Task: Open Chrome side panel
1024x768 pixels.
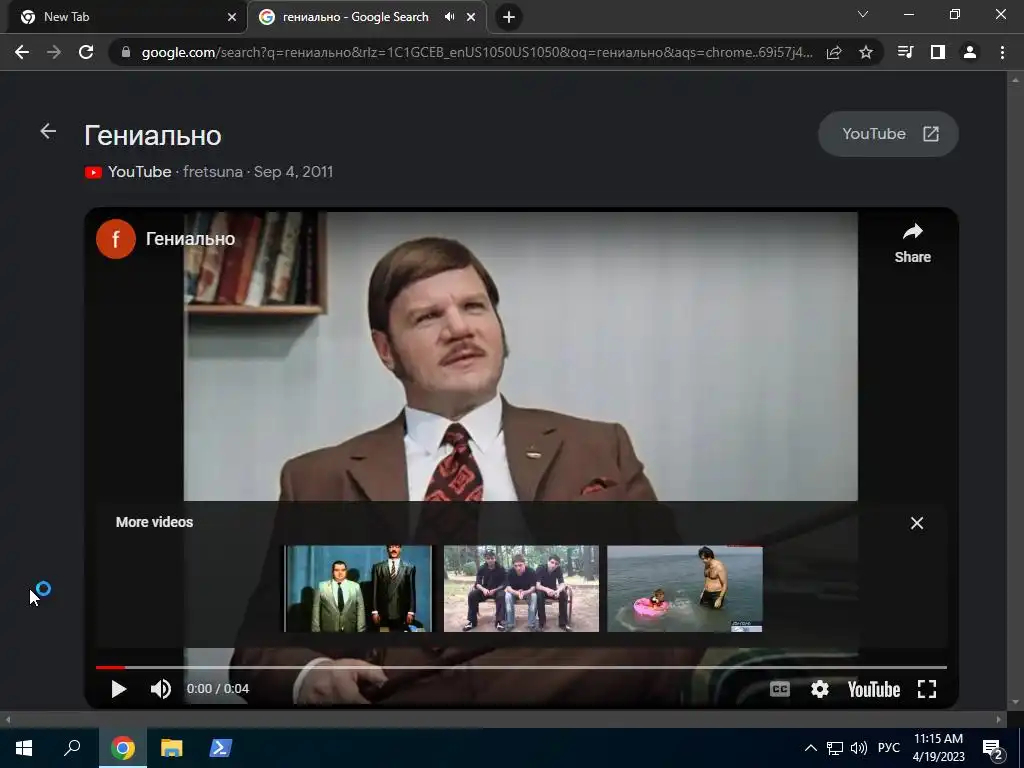Action: tap(938, 52)
